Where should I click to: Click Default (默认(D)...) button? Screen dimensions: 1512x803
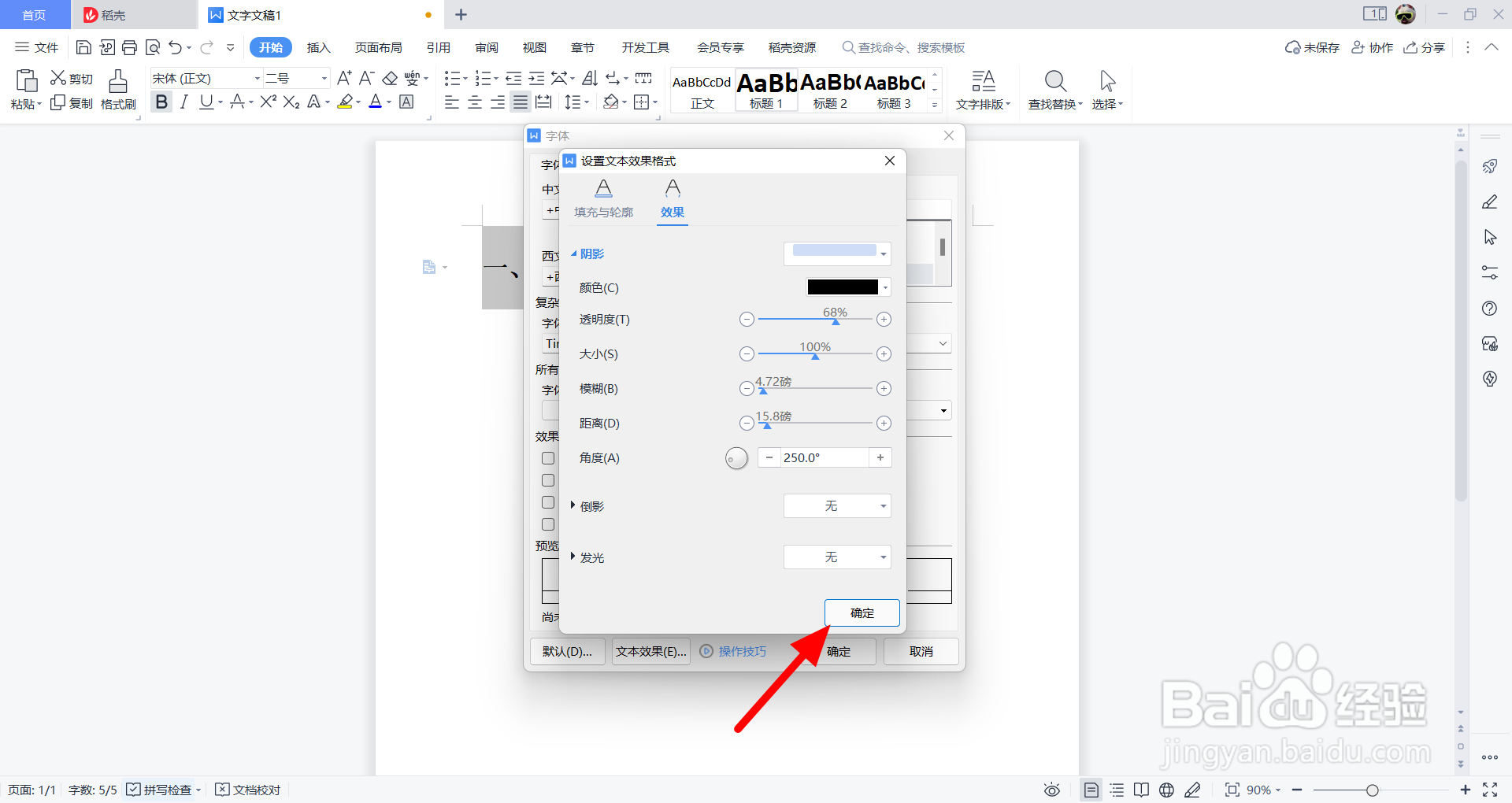click(x=567, y=651)
